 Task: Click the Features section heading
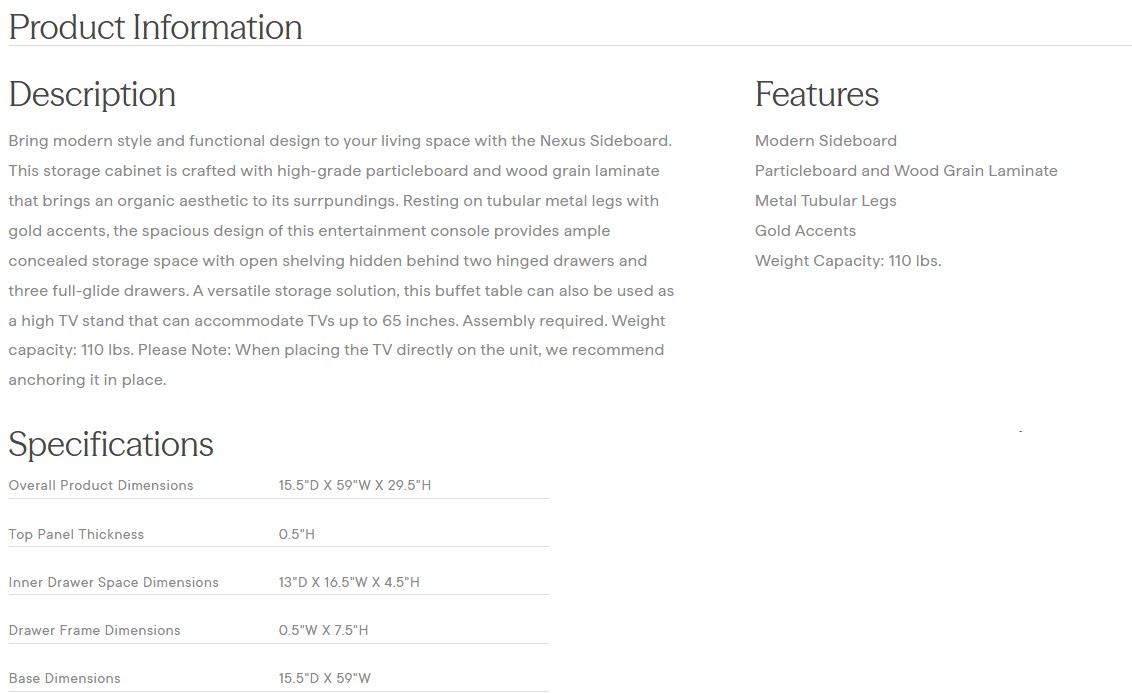click(816, 94)
